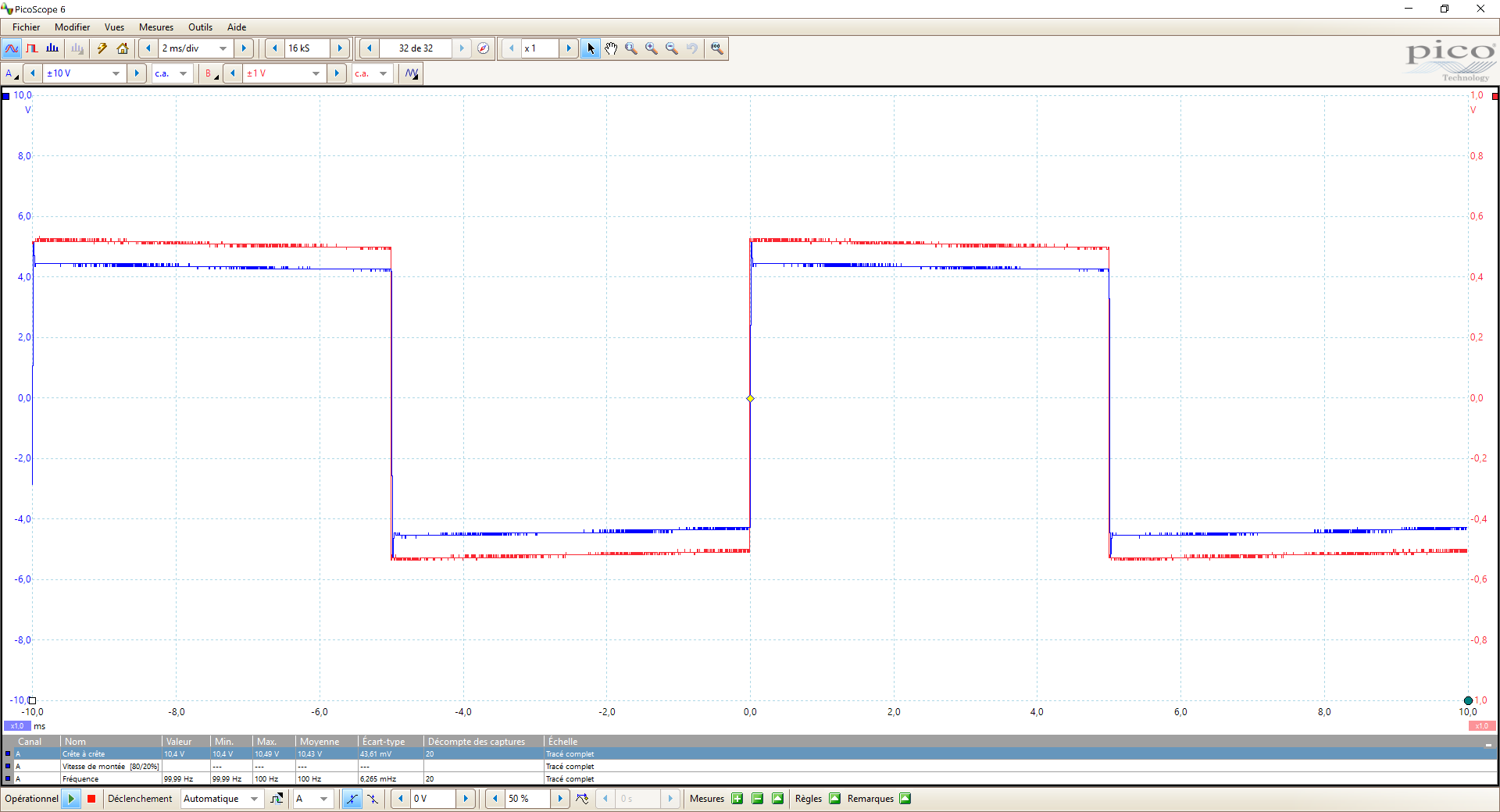The image size is (1500, 812).
Task: Open the buffer navigator compass icon
Action: coord(484,48)
